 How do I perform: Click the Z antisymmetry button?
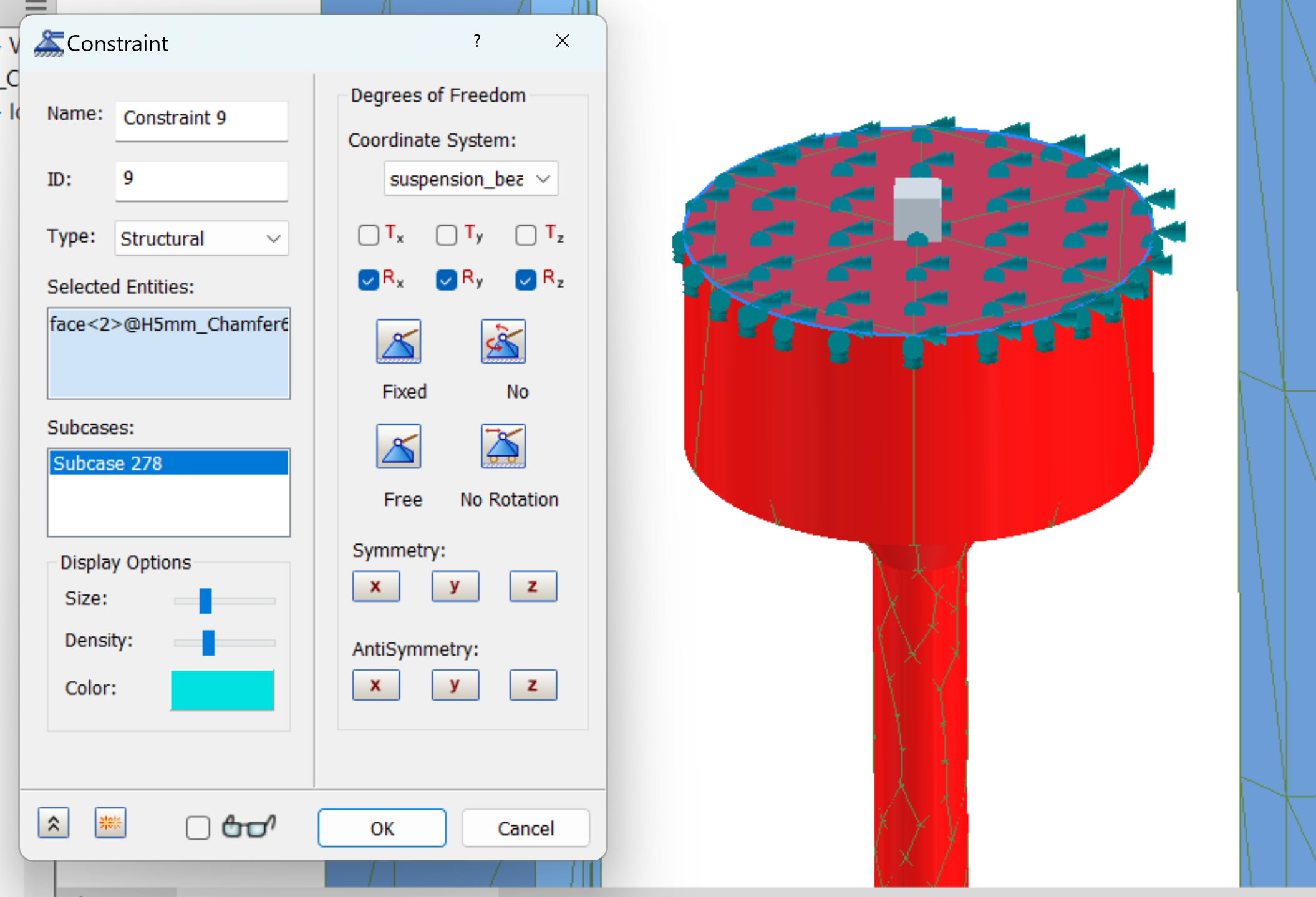[533, 684]
